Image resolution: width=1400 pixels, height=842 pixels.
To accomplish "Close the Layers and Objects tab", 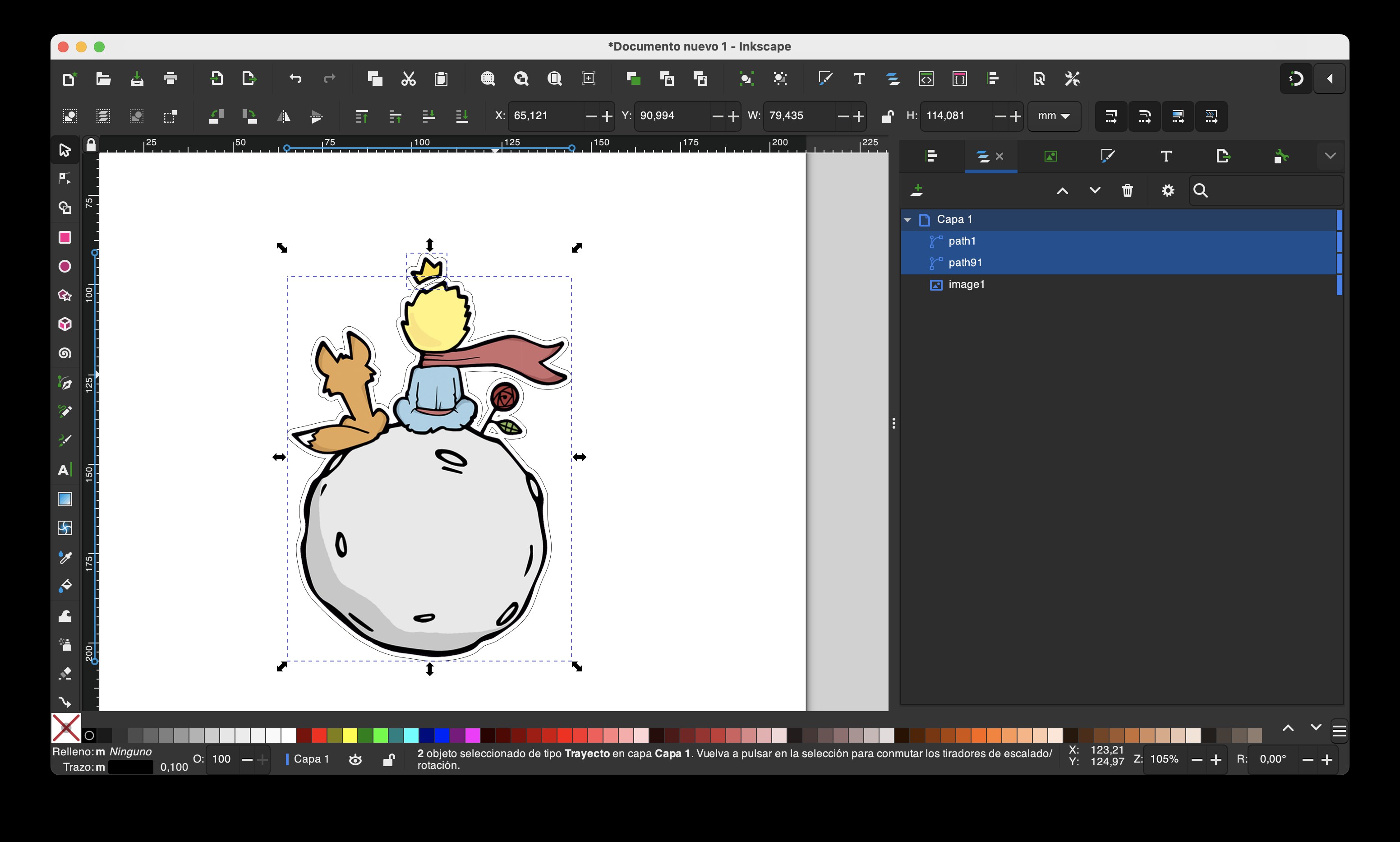I will (x=999, y=156).
